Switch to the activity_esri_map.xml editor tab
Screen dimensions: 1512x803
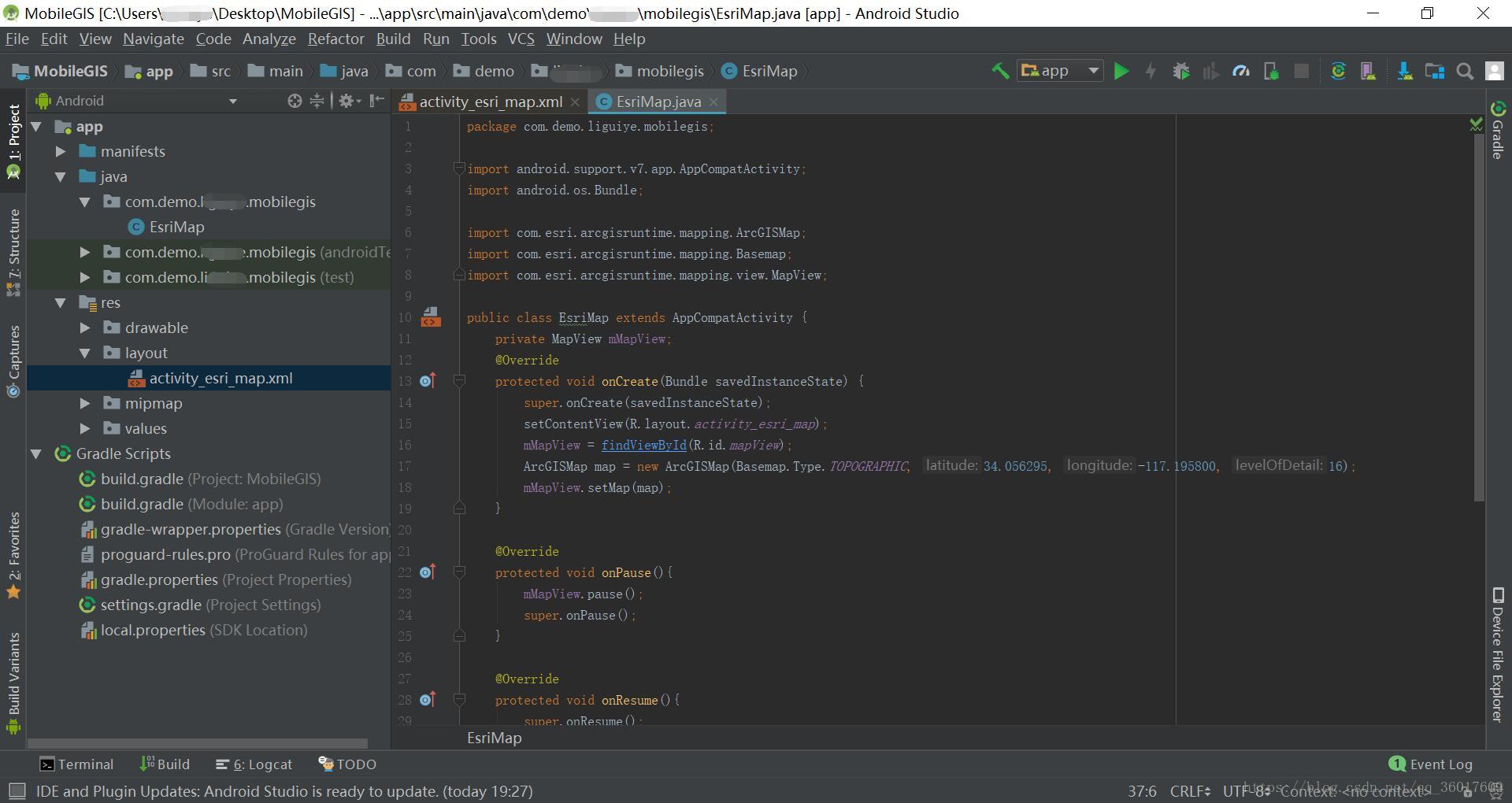click(490, 102)
